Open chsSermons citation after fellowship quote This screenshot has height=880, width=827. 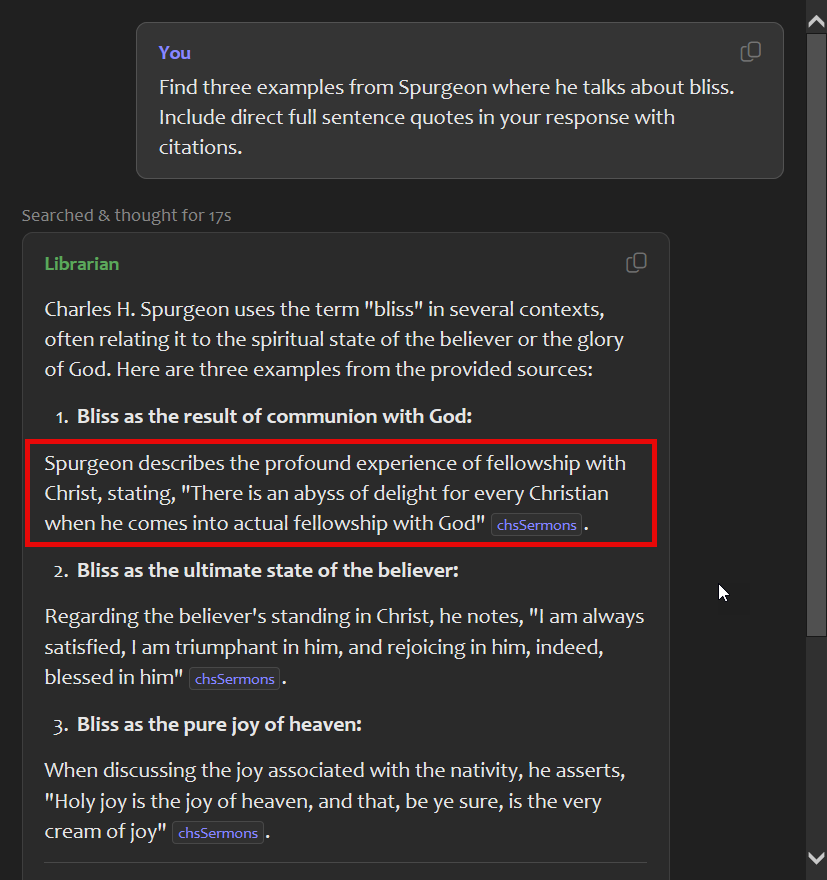(536, 525)
